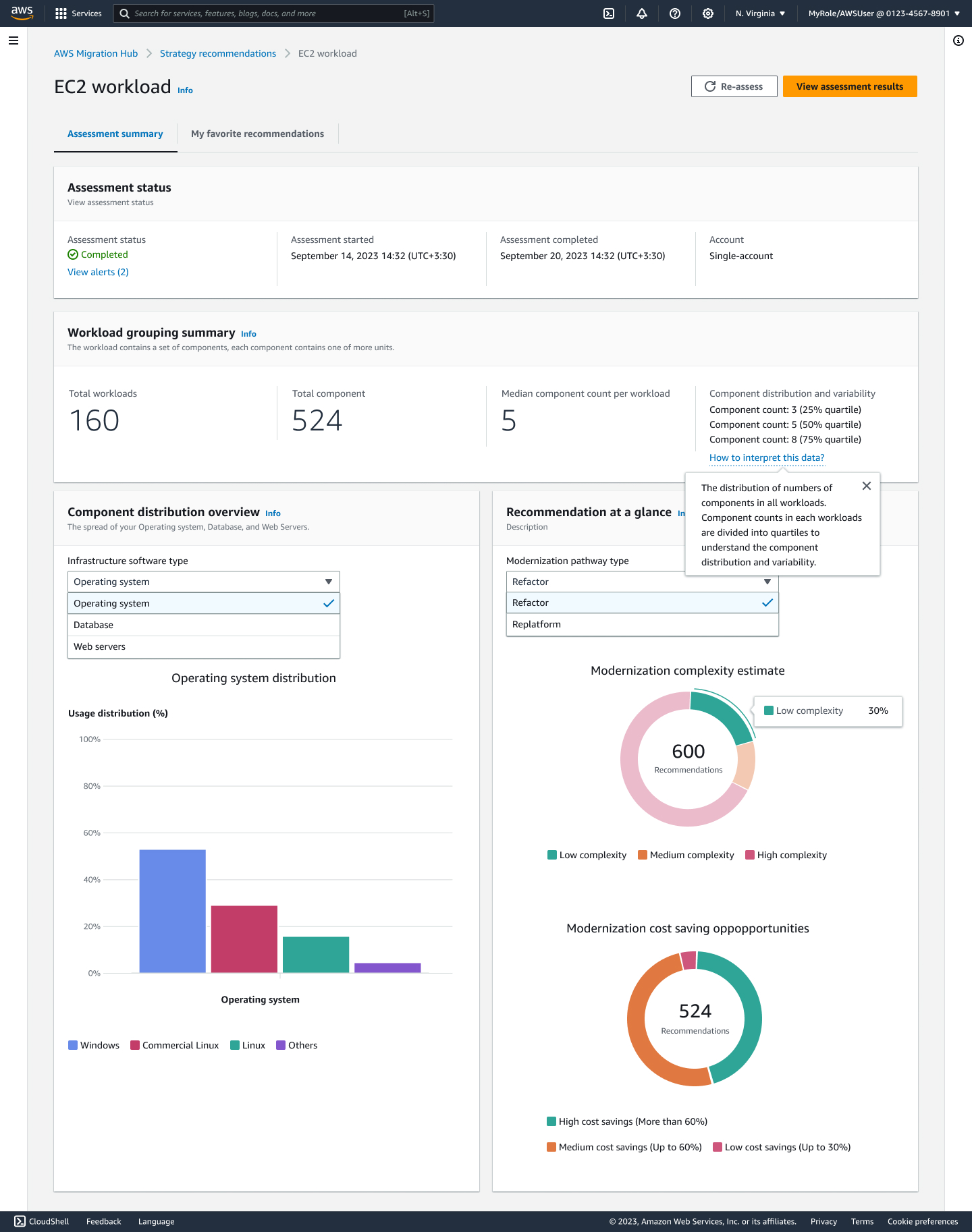Choose Replatform pathway option
The height and width of the screenshot is (1232, 972).
coord(643,624)
